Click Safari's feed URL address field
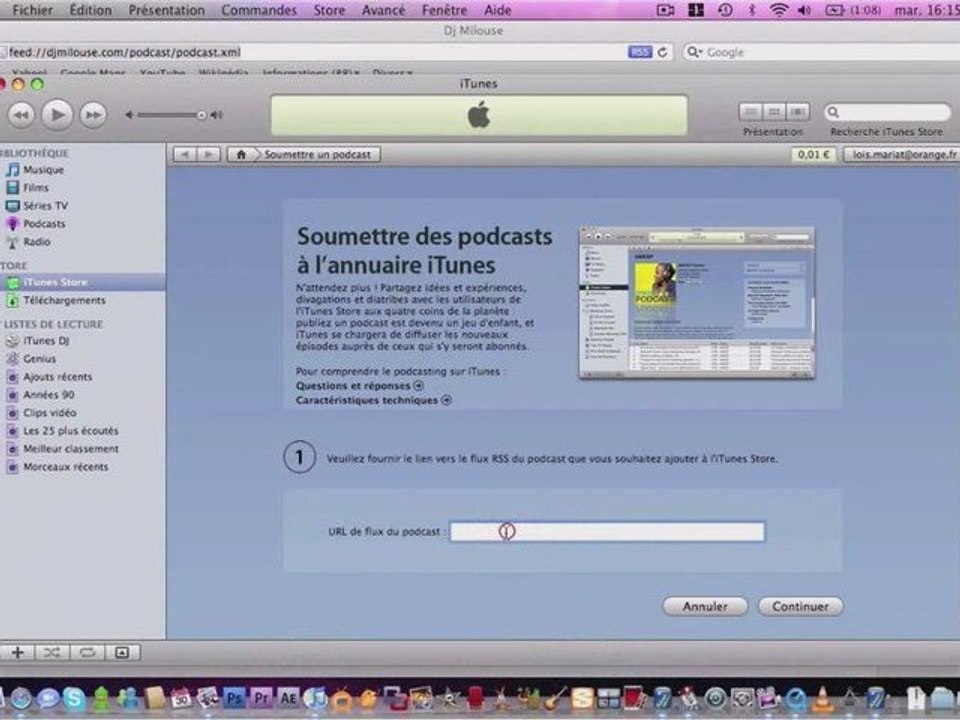 tap(313, 52)
